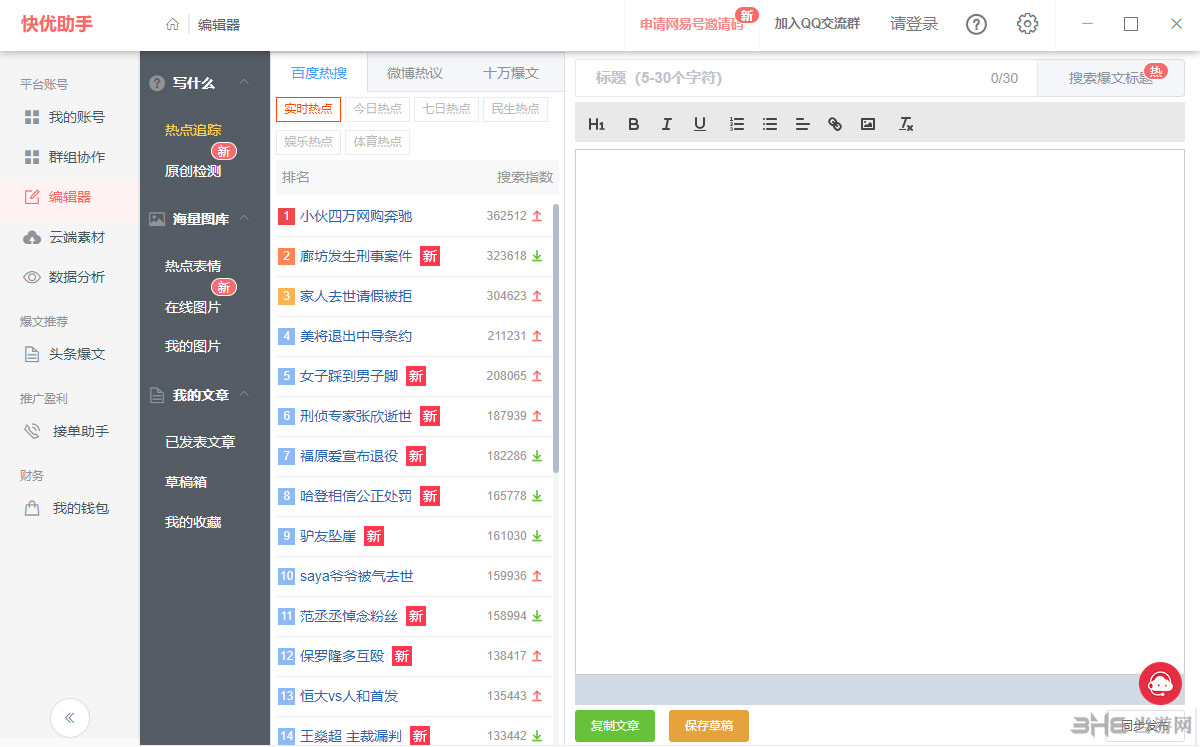Click the 复制文章 button
The image size is (1200, 747).
[614, 727]
